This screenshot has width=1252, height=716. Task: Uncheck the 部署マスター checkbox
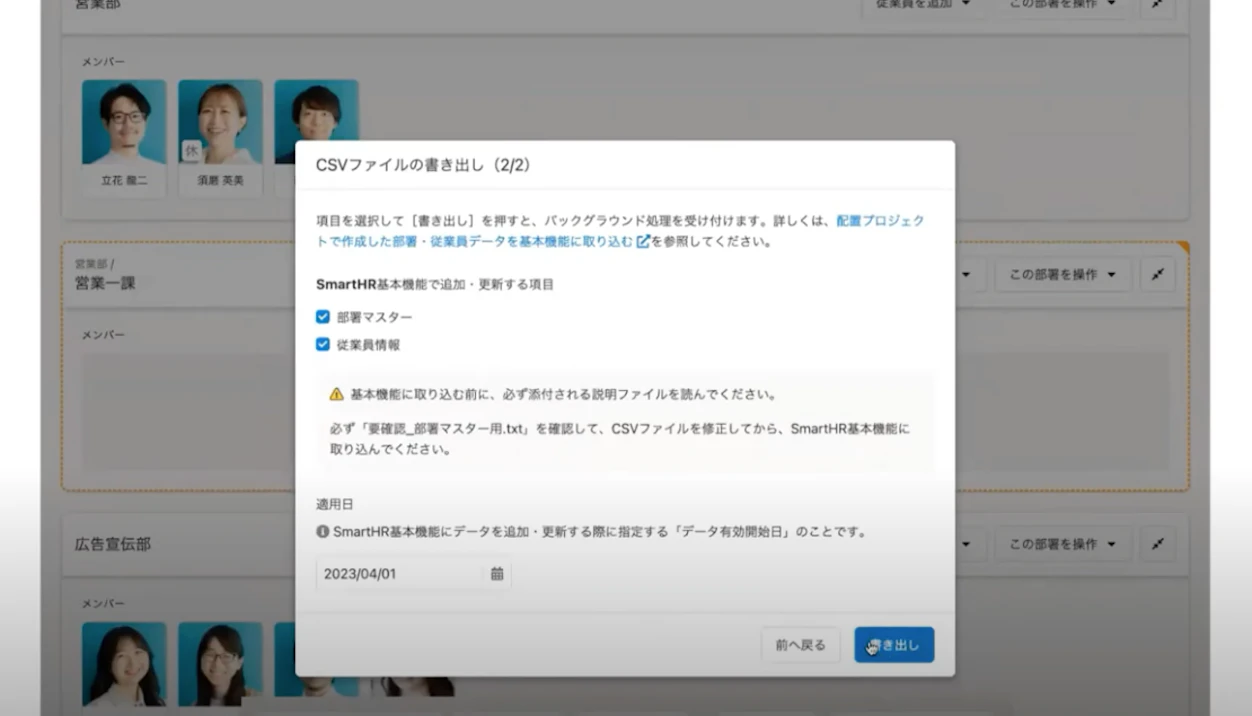click(323, 317)
